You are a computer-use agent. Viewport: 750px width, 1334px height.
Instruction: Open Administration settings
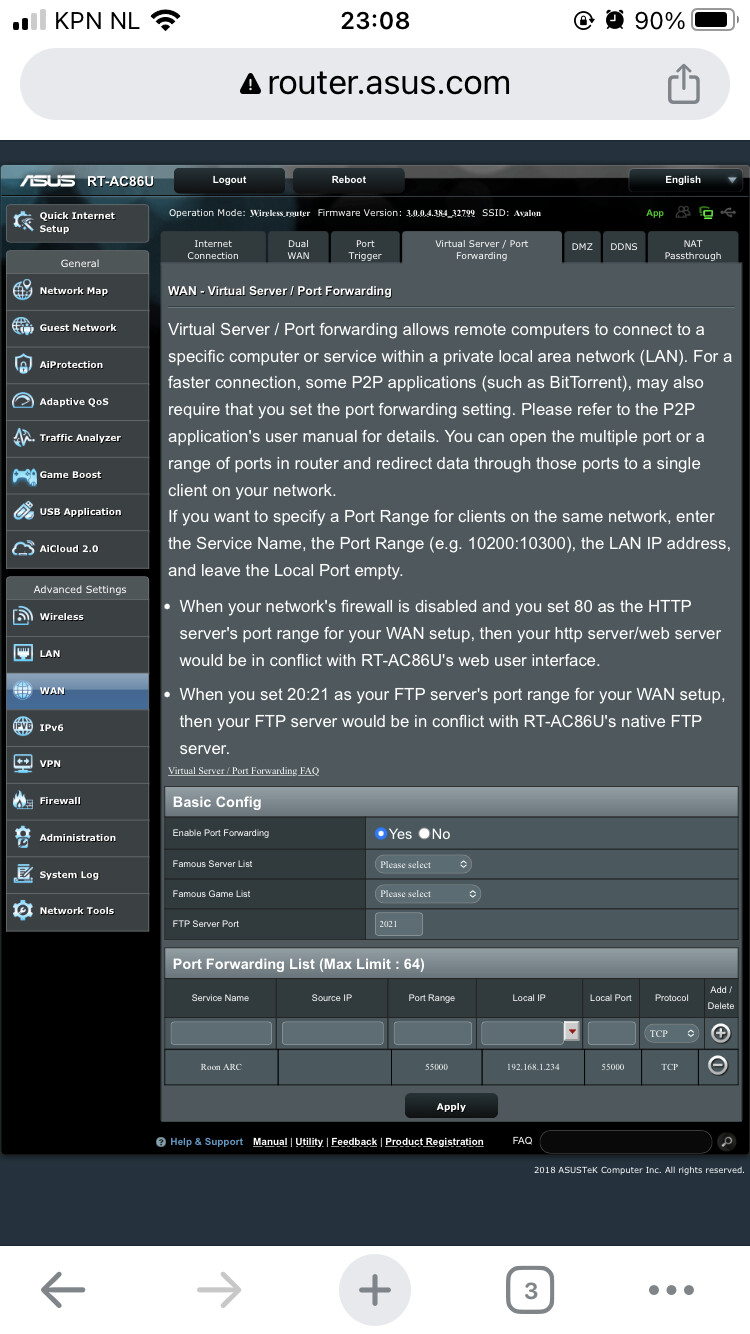(x=78, y=838)
